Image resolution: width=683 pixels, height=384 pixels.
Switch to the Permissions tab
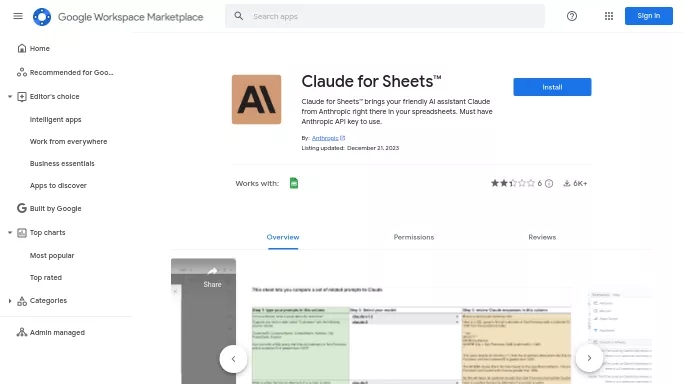click(x=413, y=237)
